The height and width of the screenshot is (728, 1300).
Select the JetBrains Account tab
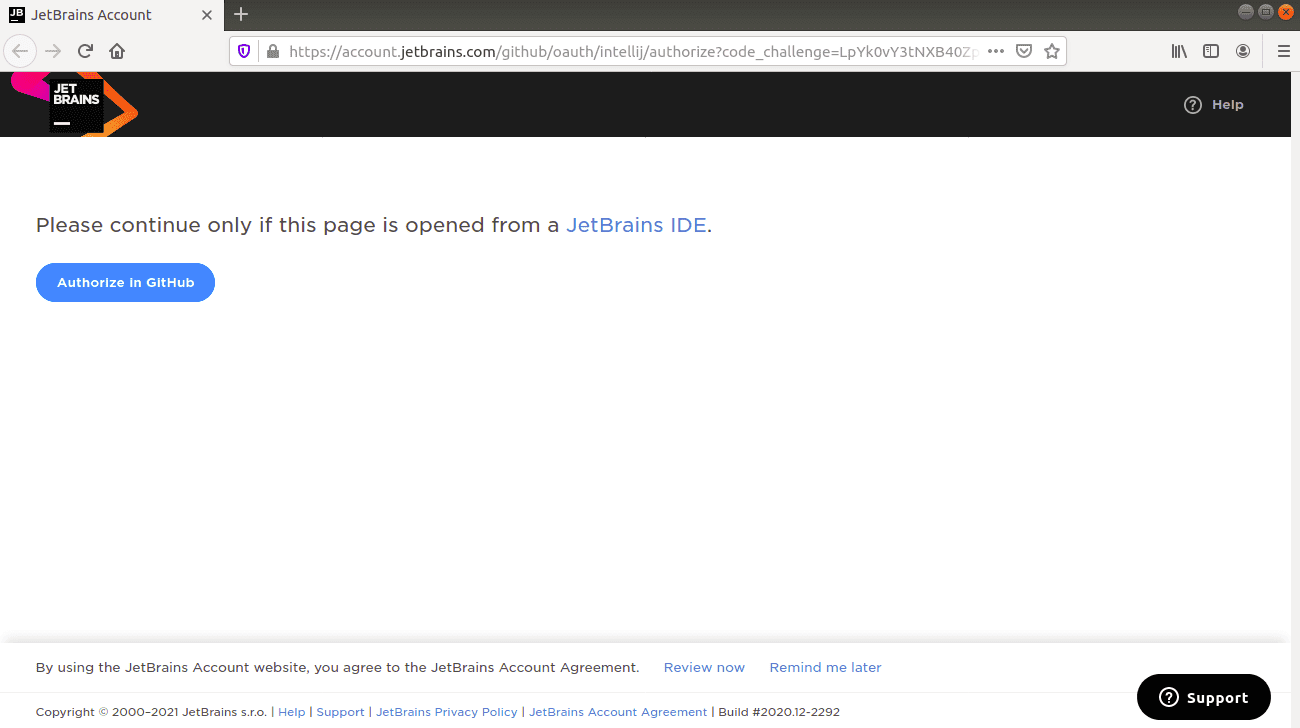[x=112, y=14]
